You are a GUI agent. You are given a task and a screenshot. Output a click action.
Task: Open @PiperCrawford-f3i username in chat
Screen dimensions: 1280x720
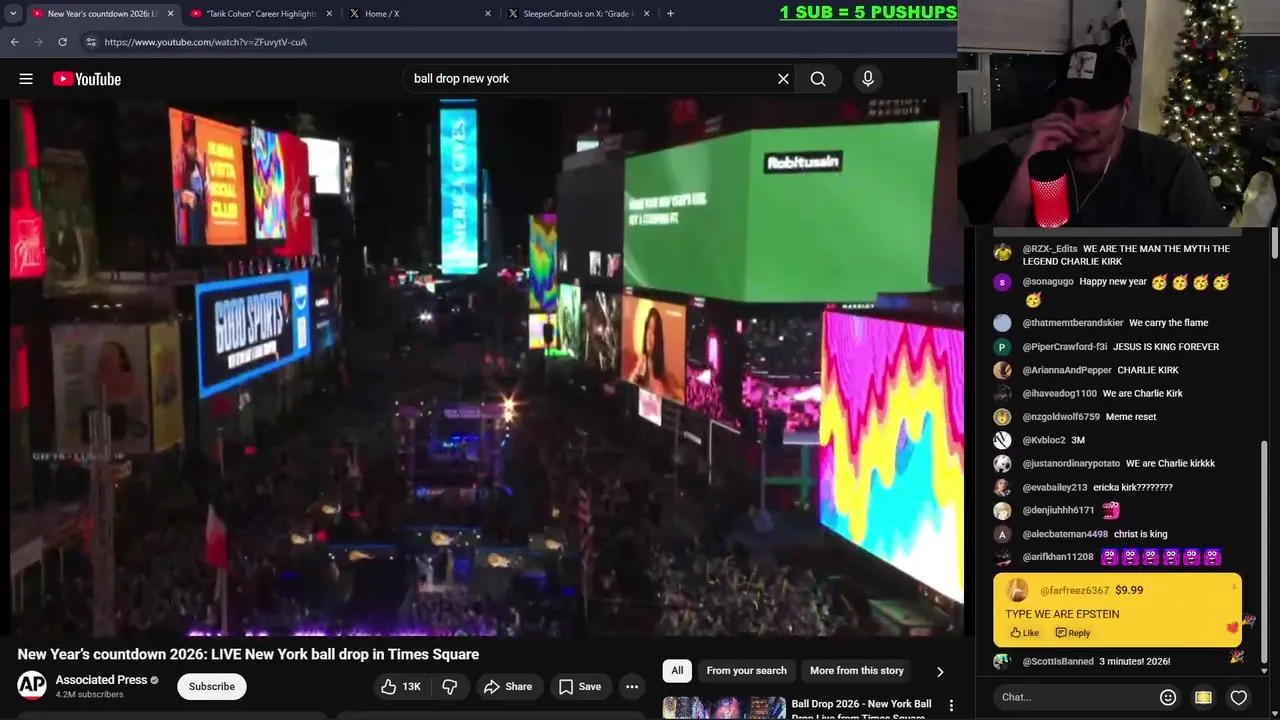[1065, 347]
